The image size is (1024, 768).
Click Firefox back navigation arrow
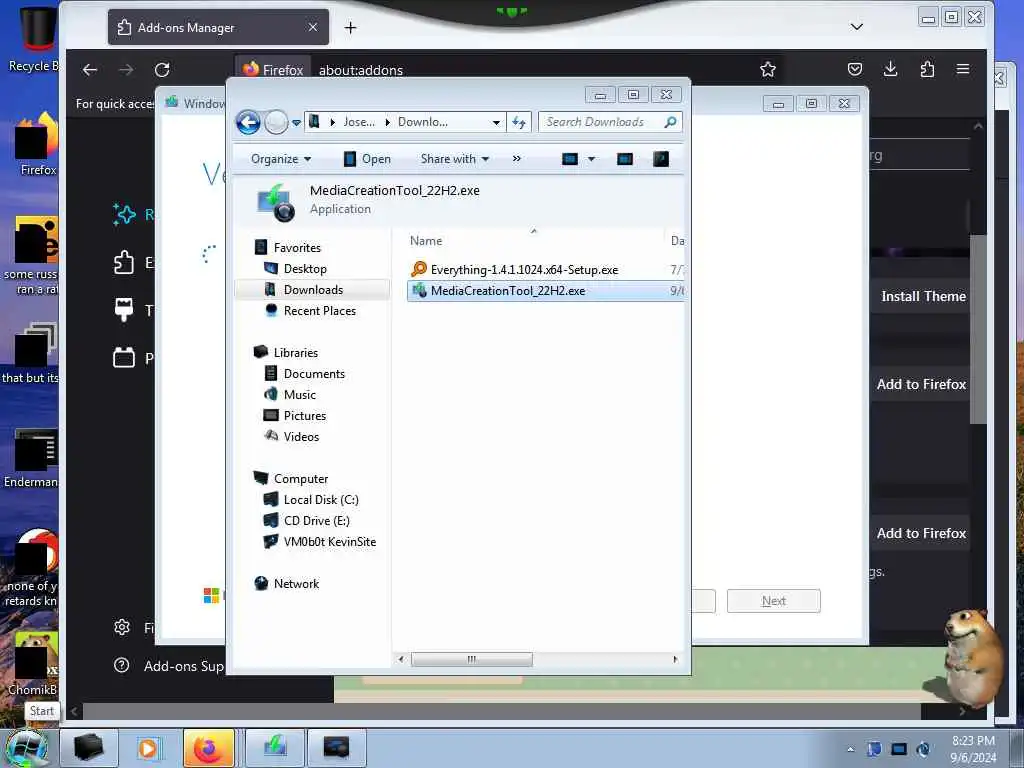coord(90,70)
